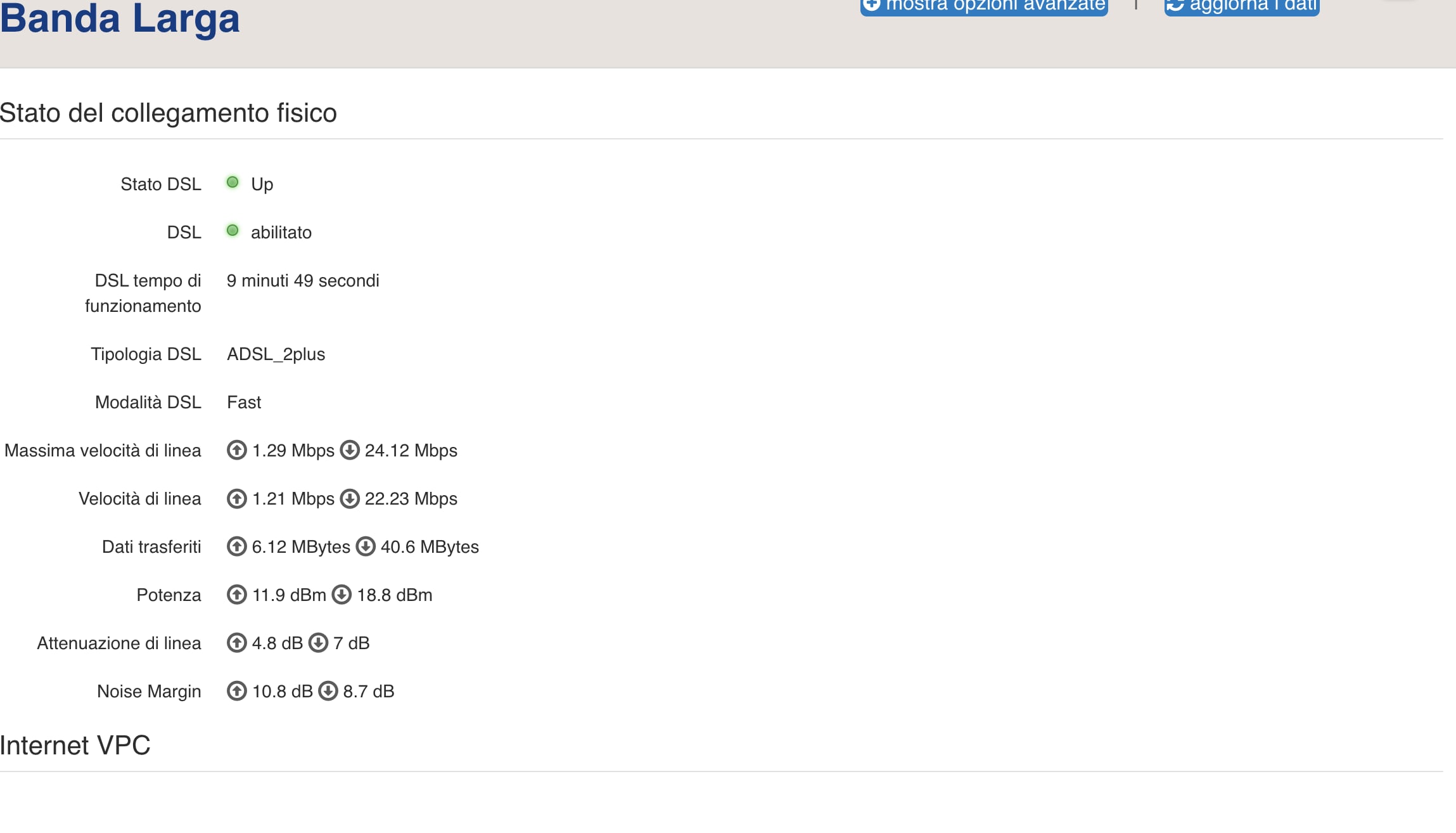This screenshot has height=833, width=1456.
Task: Click the upload icon in the Potenza row
Action: [x=236, y=595]
